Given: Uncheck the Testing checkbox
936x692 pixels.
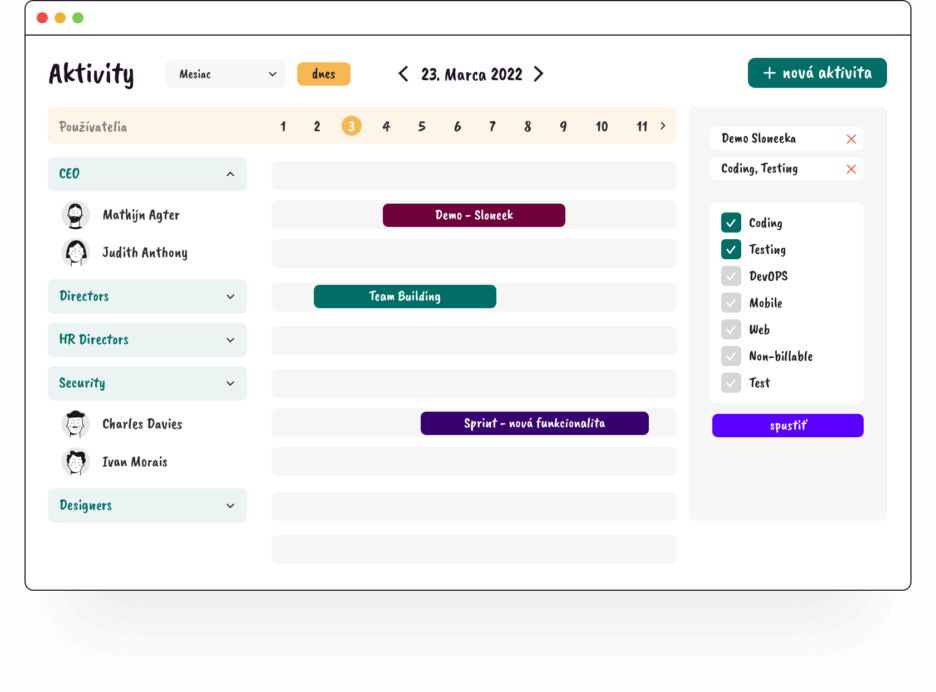Looking at the screenshot, I should pyautogui.click(x=731, y=250).
